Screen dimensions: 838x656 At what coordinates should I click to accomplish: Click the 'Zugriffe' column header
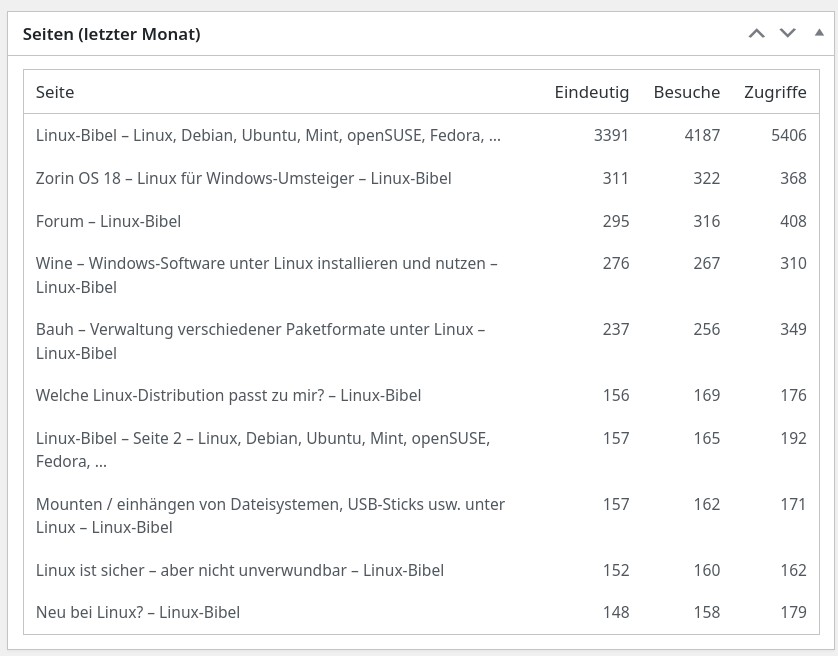click(x=775, y=92)
